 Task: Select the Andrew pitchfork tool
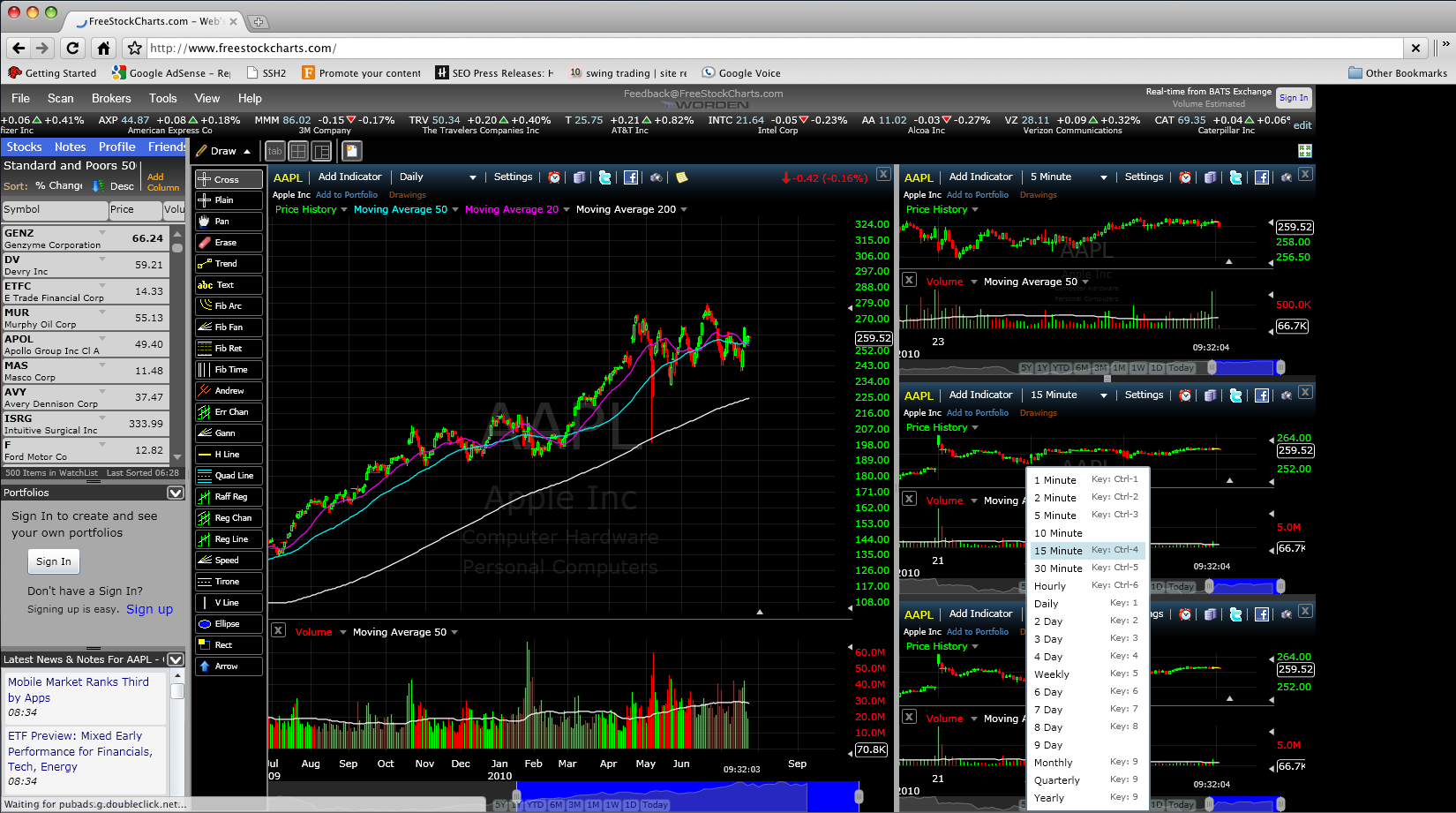229,391
